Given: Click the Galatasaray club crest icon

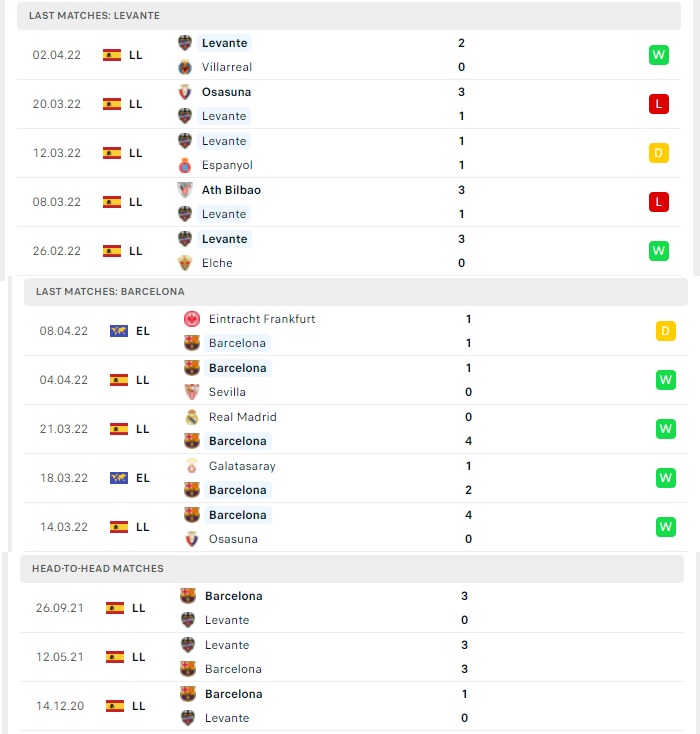Looking at the screenshot, I should (192, 466).
